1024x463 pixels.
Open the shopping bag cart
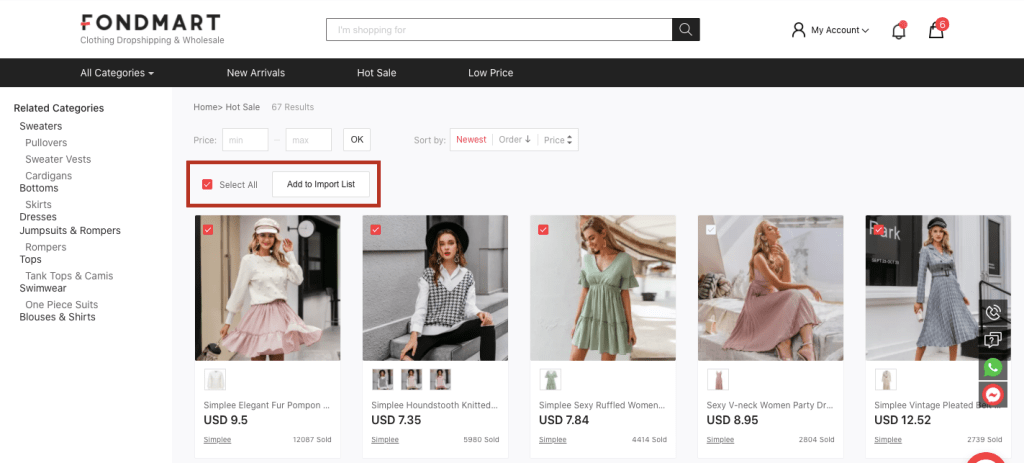[936, 30]
